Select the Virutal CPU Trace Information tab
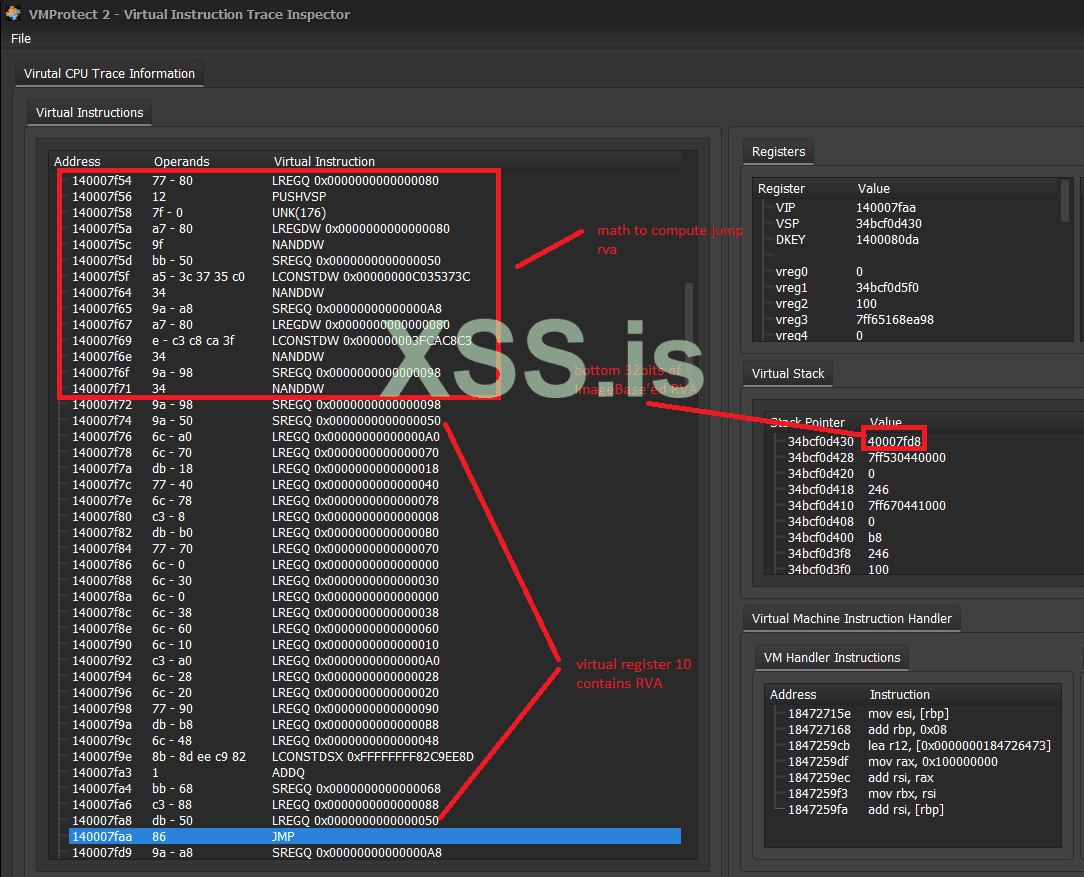 coord(109,73)
